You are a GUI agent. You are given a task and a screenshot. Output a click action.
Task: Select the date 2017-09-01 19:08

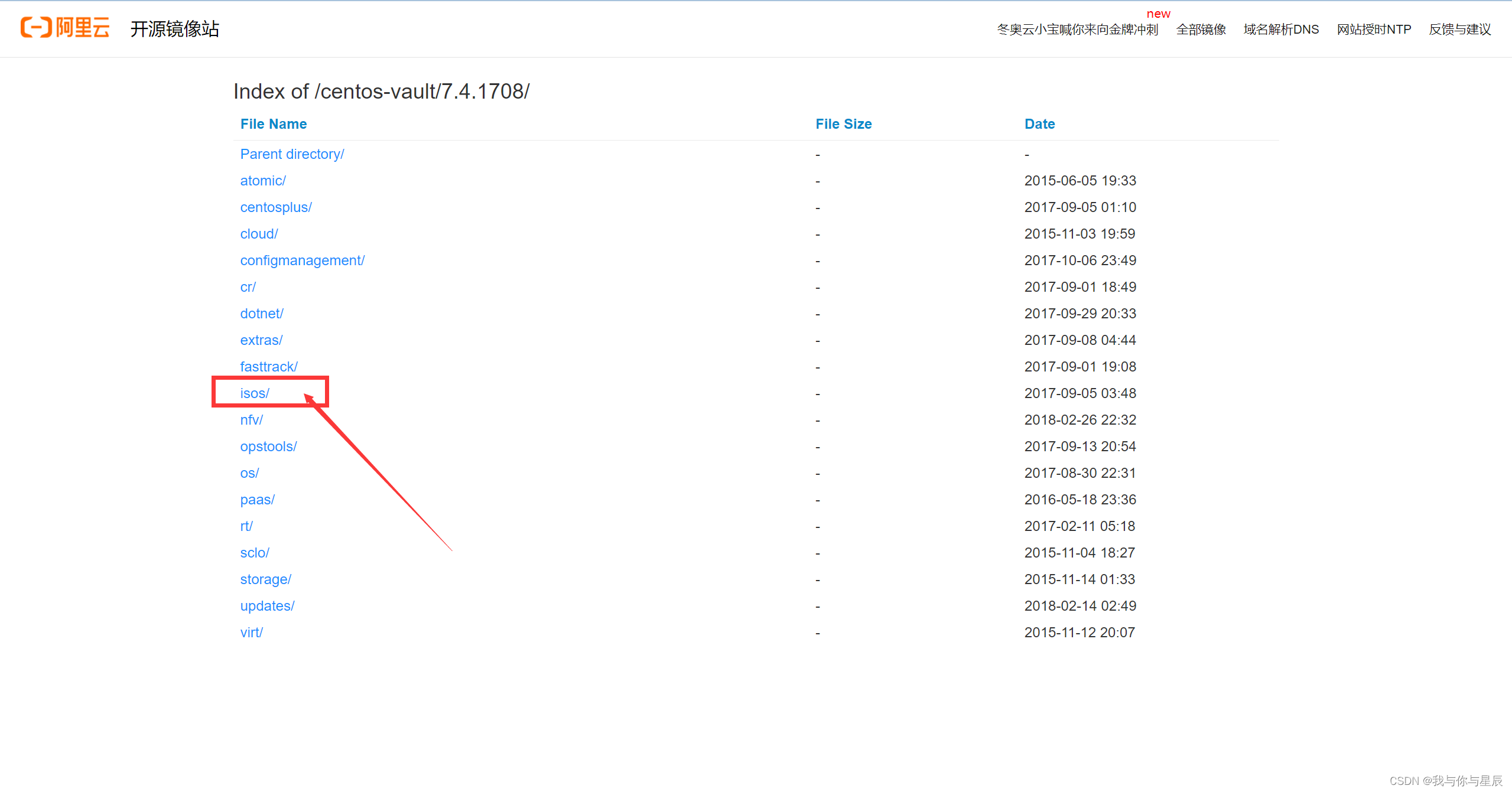coord(1080,367)
